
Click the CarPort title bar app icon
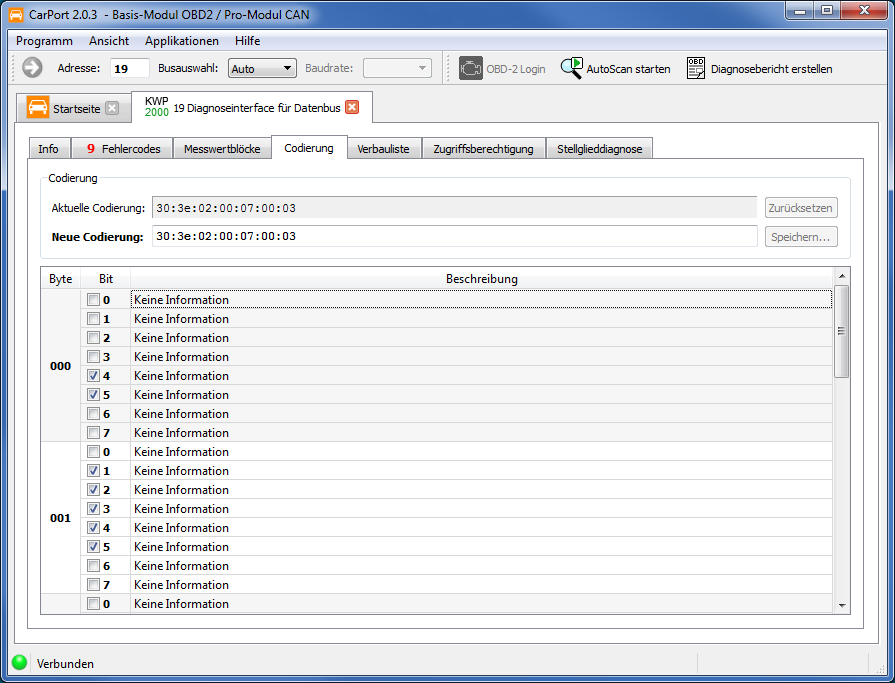[16, 14]
